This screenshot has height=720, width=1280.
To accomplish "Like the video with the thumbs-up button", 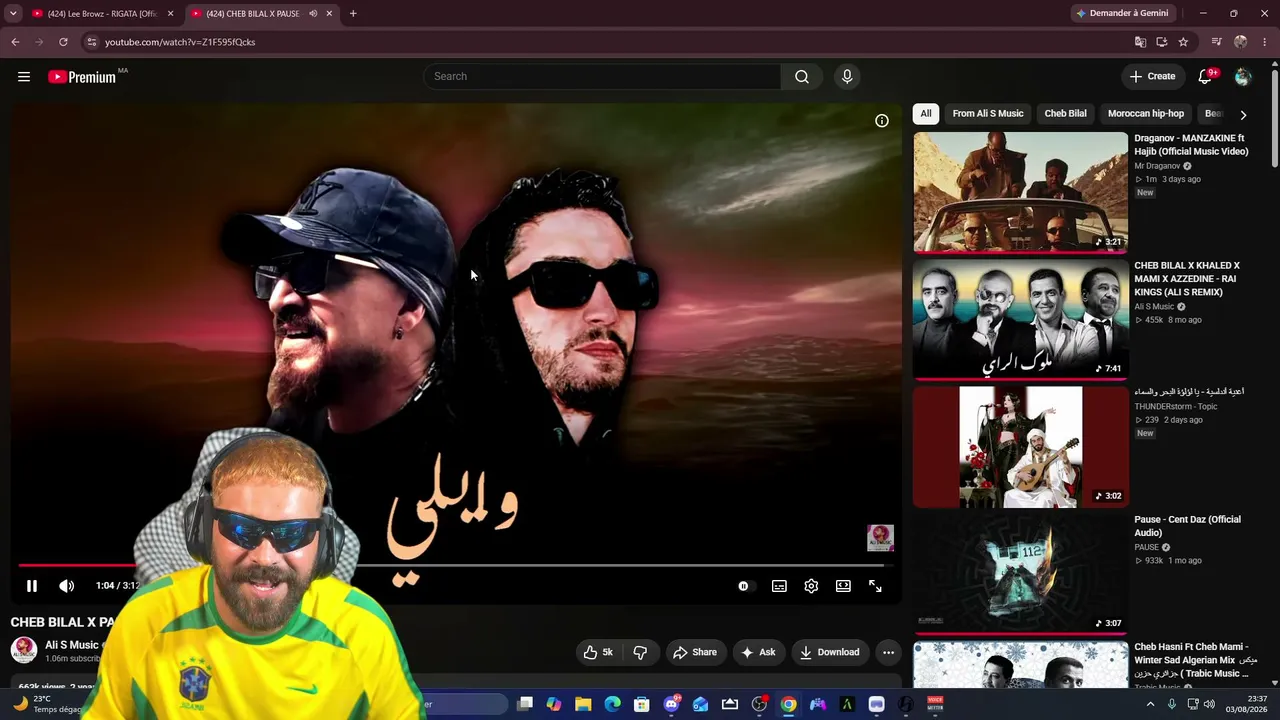I will coord(598,652).
